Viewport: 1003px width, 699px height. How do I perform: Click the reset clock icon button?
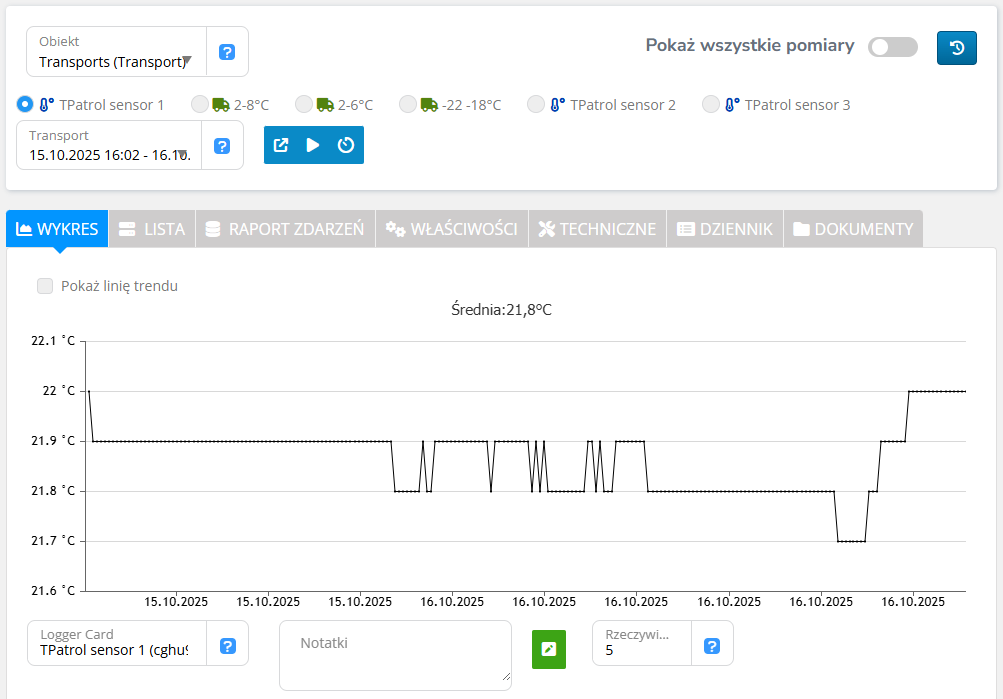tap(346, 145)
